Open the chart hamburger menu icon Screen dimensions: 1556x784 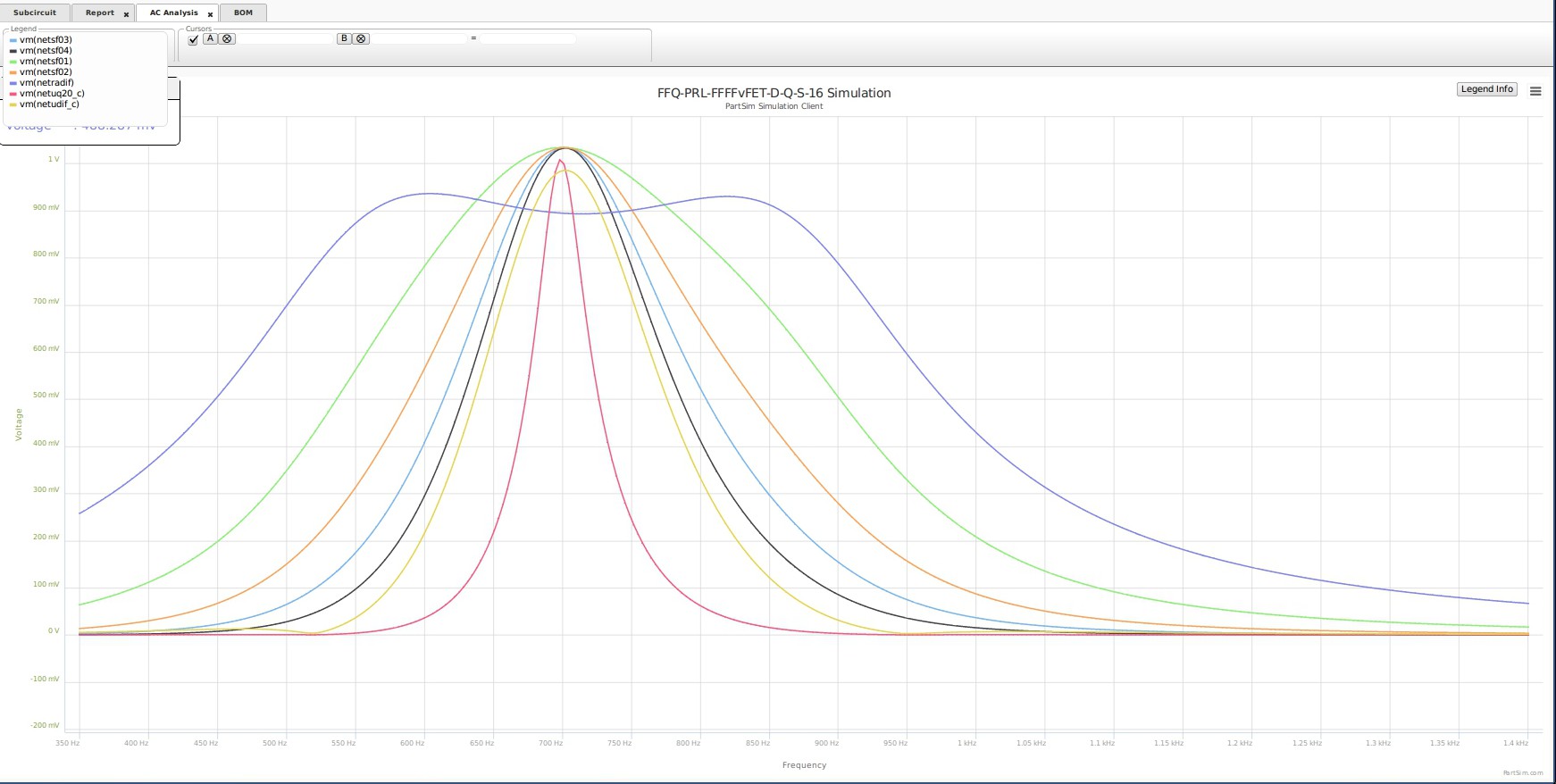coord(1535,91)
